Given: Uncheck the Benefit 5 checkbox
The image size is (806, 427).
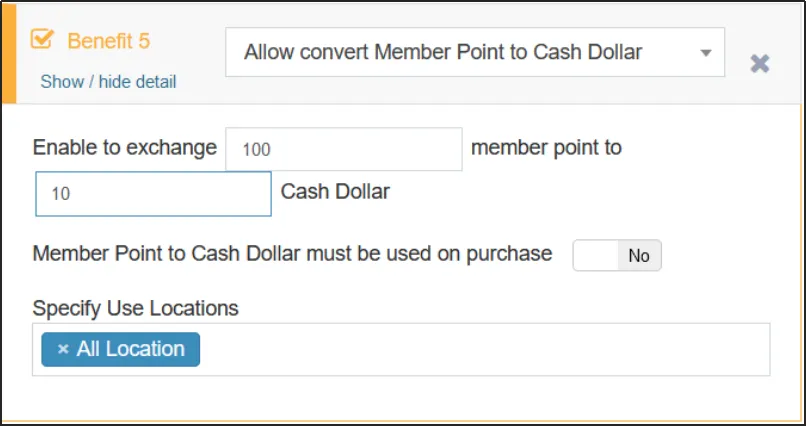Looking at the screenshot, I should [x=42, y=40].
